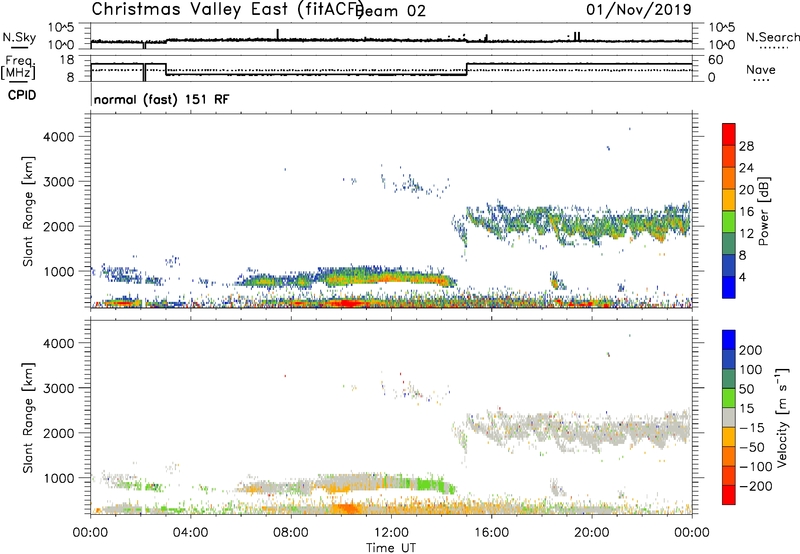This screenshot has width=800, height=554.
Task: Click the power panel 'Slant Range [km]' axis label
Action: 28,211
